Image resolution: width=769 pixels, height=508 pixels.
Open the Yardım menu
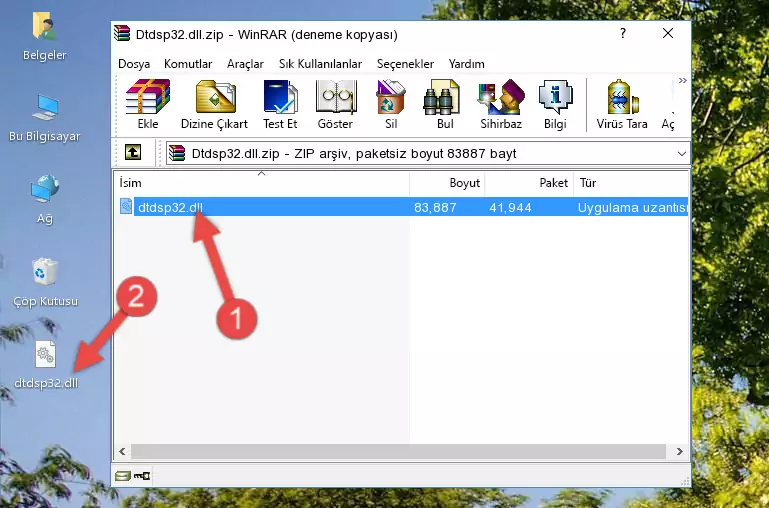(x=466, y=64)
